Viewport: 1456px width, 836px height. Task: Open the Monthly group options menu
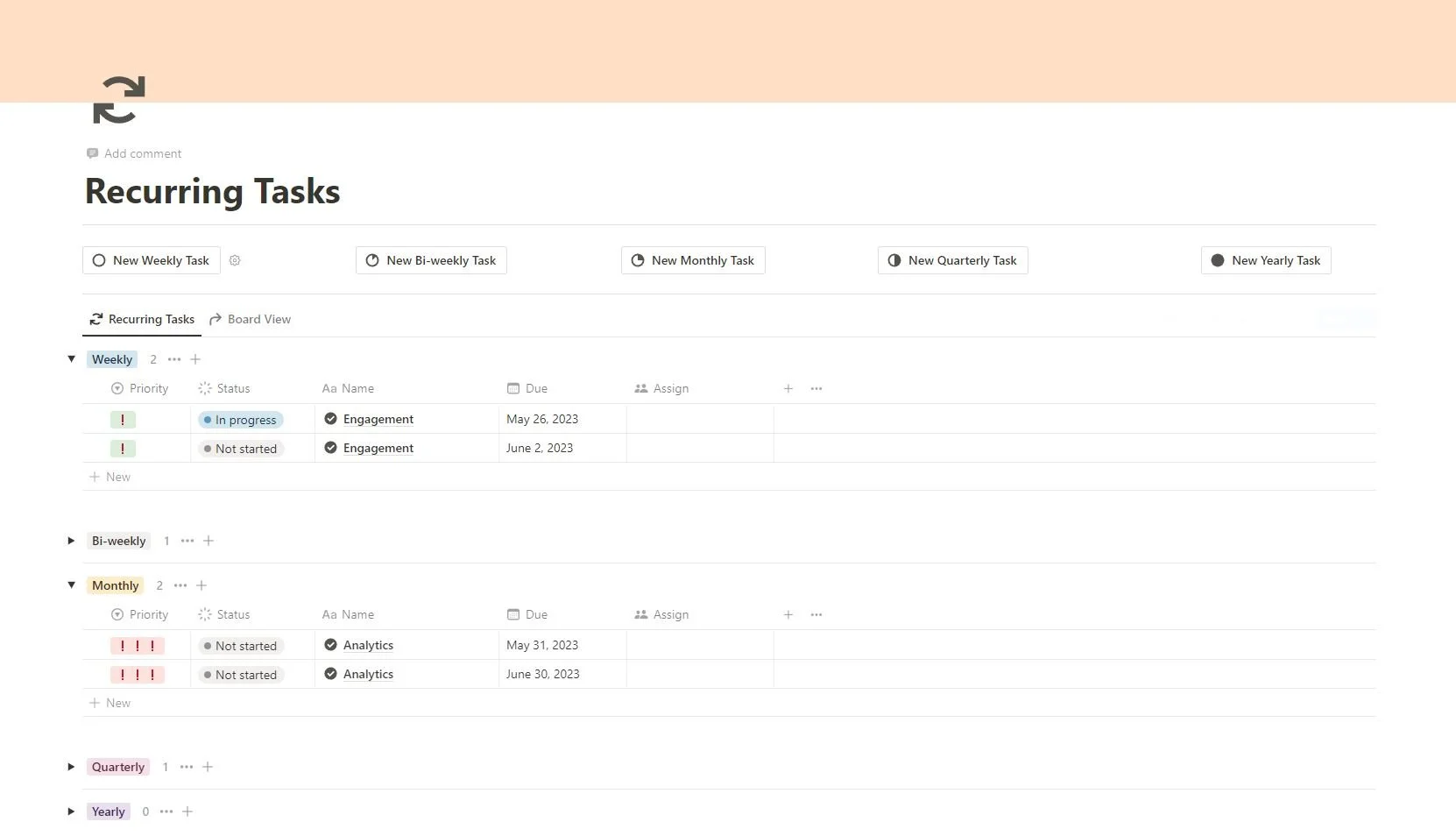click(x=180, y=585)
